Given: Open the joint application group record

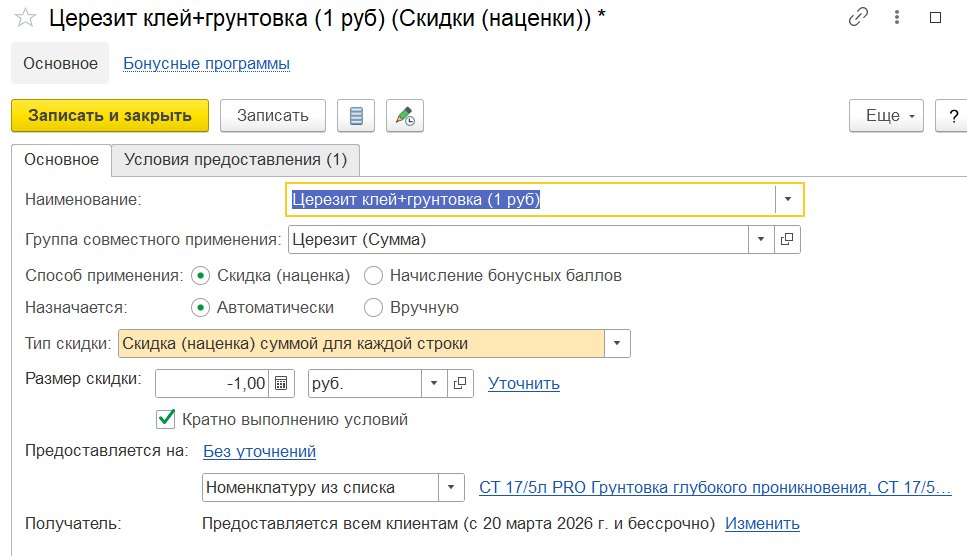Looking at the screenshot, I should [x=787, y=240].
